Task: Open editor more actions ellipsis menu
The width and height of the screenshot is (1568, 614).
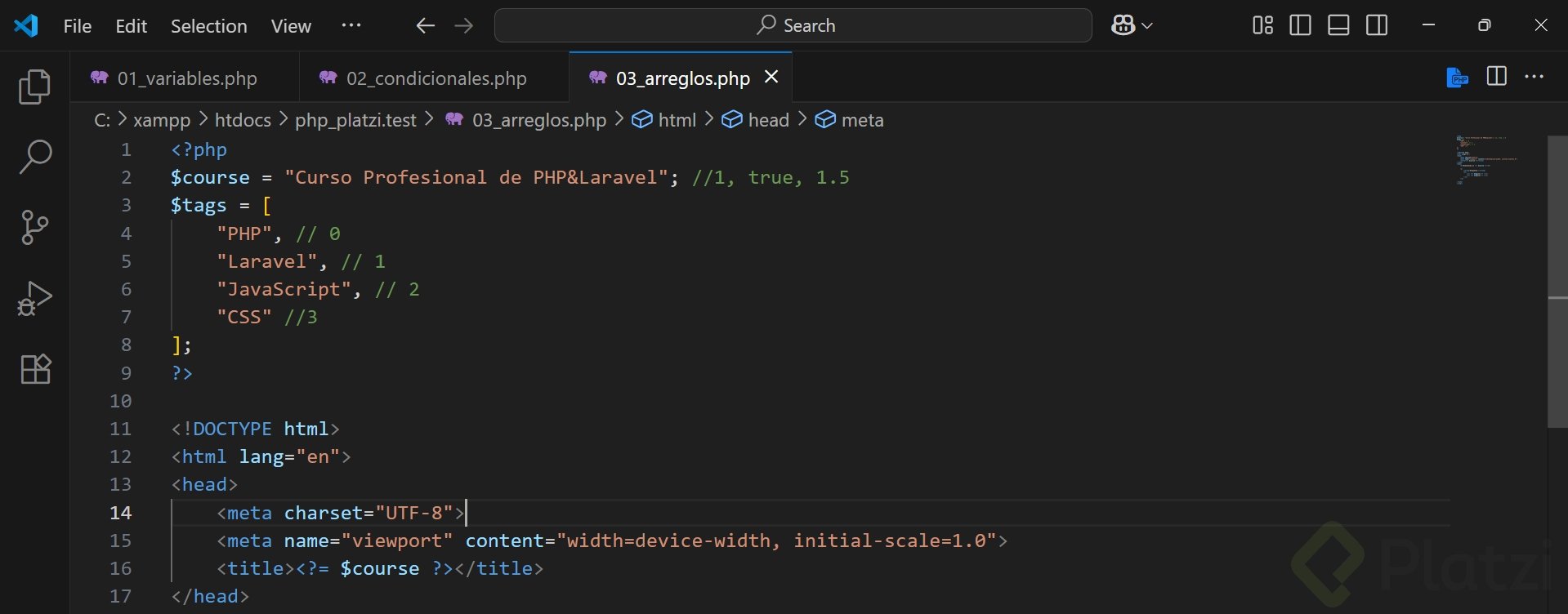Action: (x=1534, y=77)
